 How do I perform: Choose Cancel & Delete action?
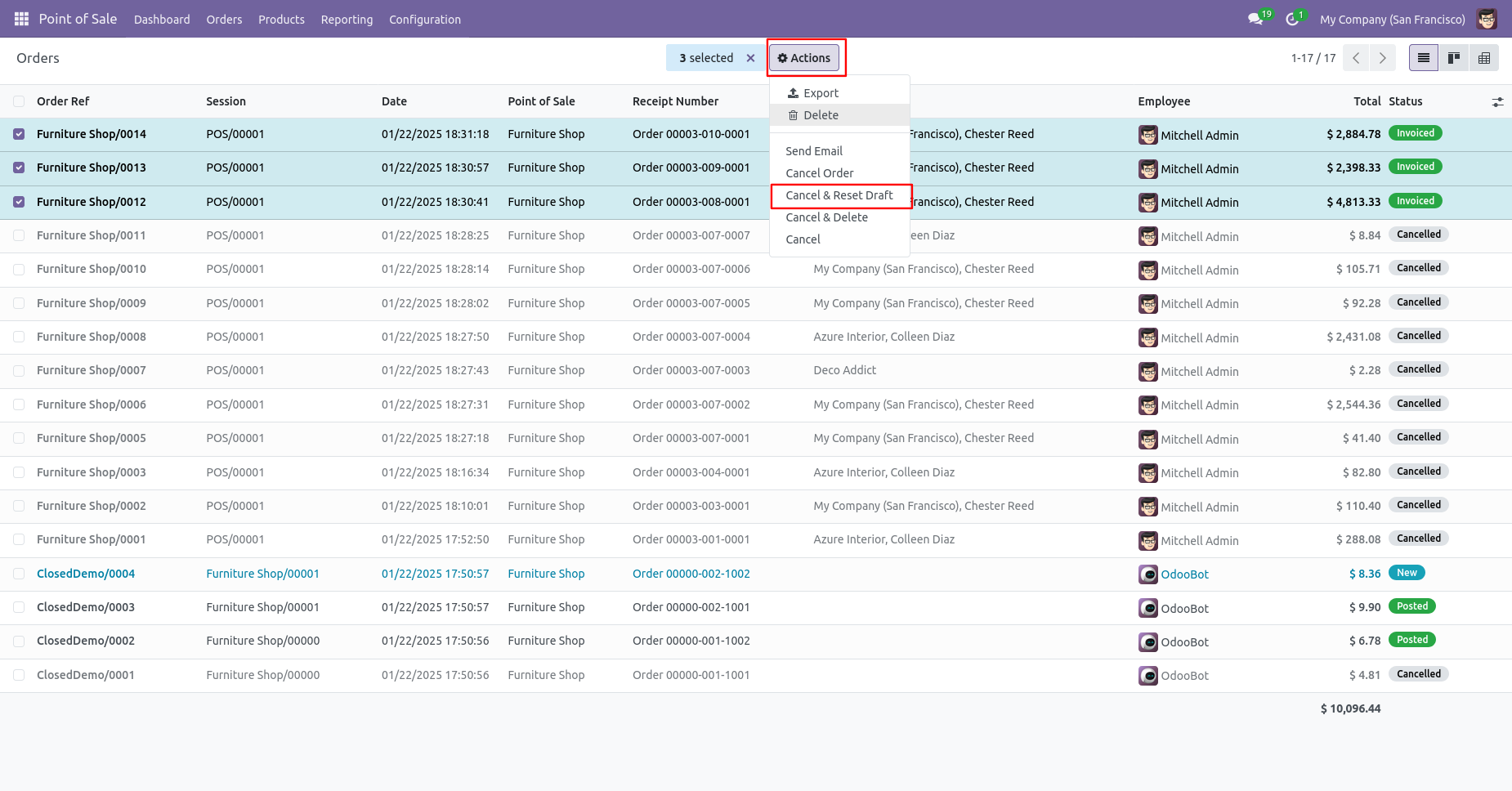839,217
